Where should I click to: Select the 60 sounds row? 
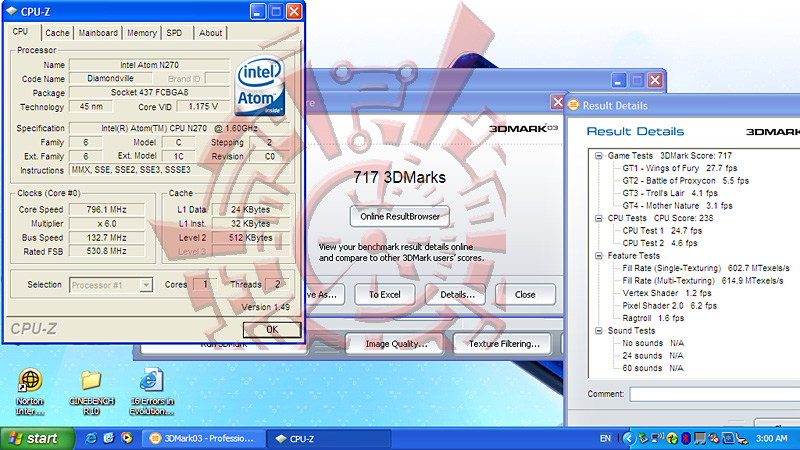click(653, 368)
